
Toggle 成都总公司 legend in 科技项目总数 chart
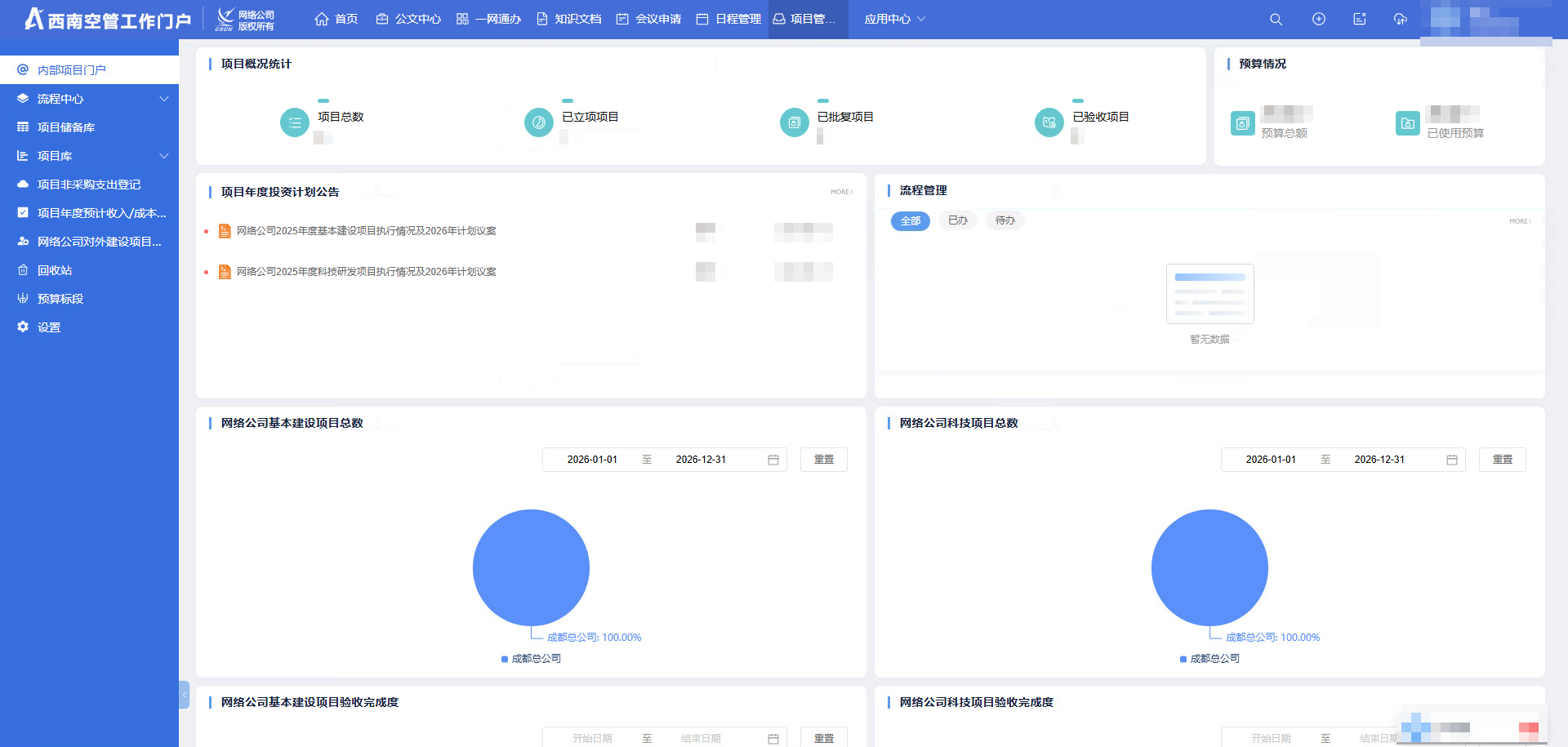1209,659
